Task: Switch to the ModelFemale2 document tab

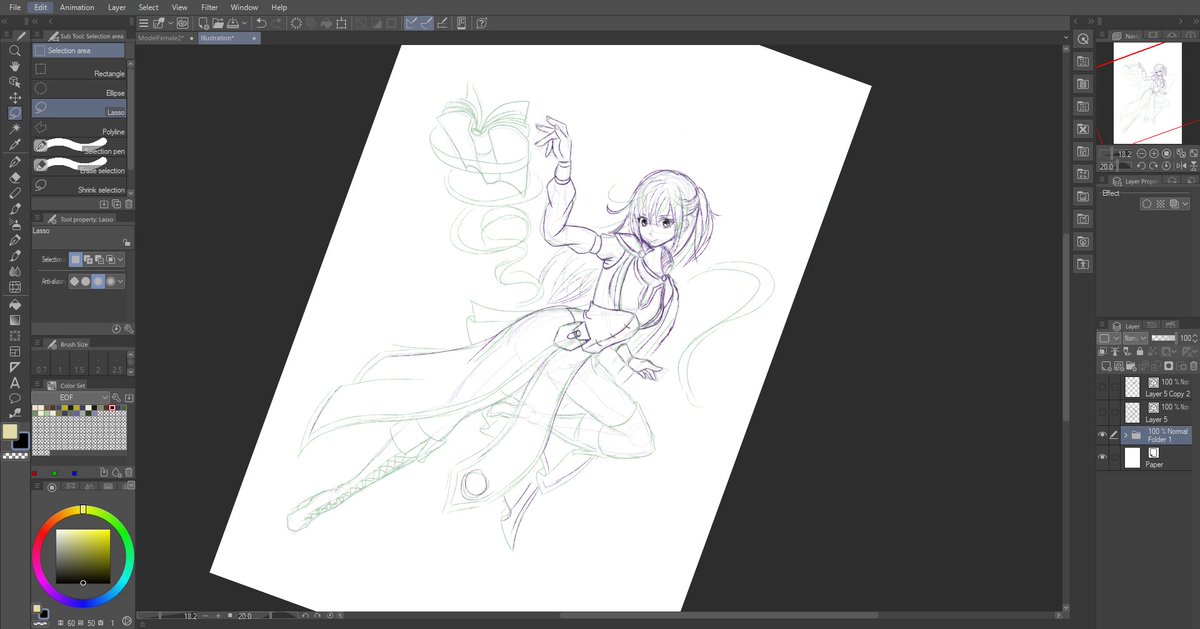Action: (x=163, y=37)
